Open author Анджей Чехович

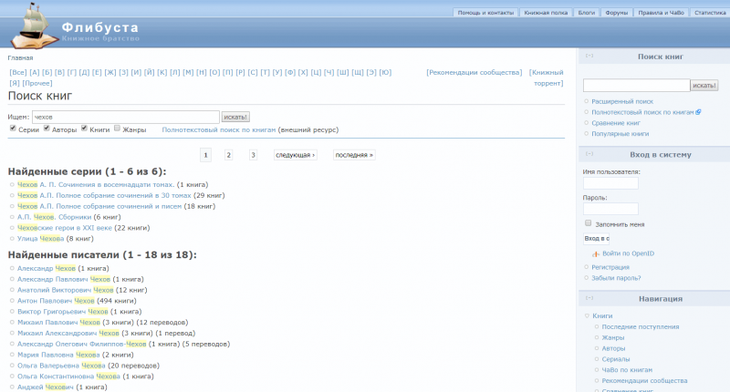[x=45, y=387]
